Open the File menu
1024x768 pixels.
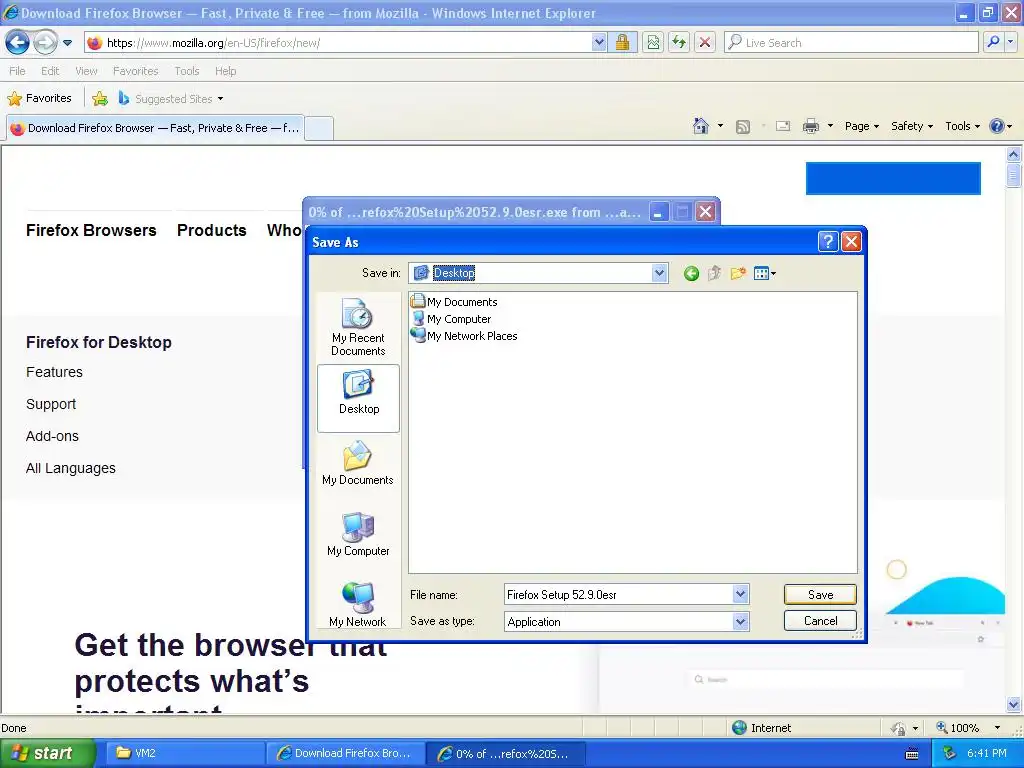tap(18, 71)
